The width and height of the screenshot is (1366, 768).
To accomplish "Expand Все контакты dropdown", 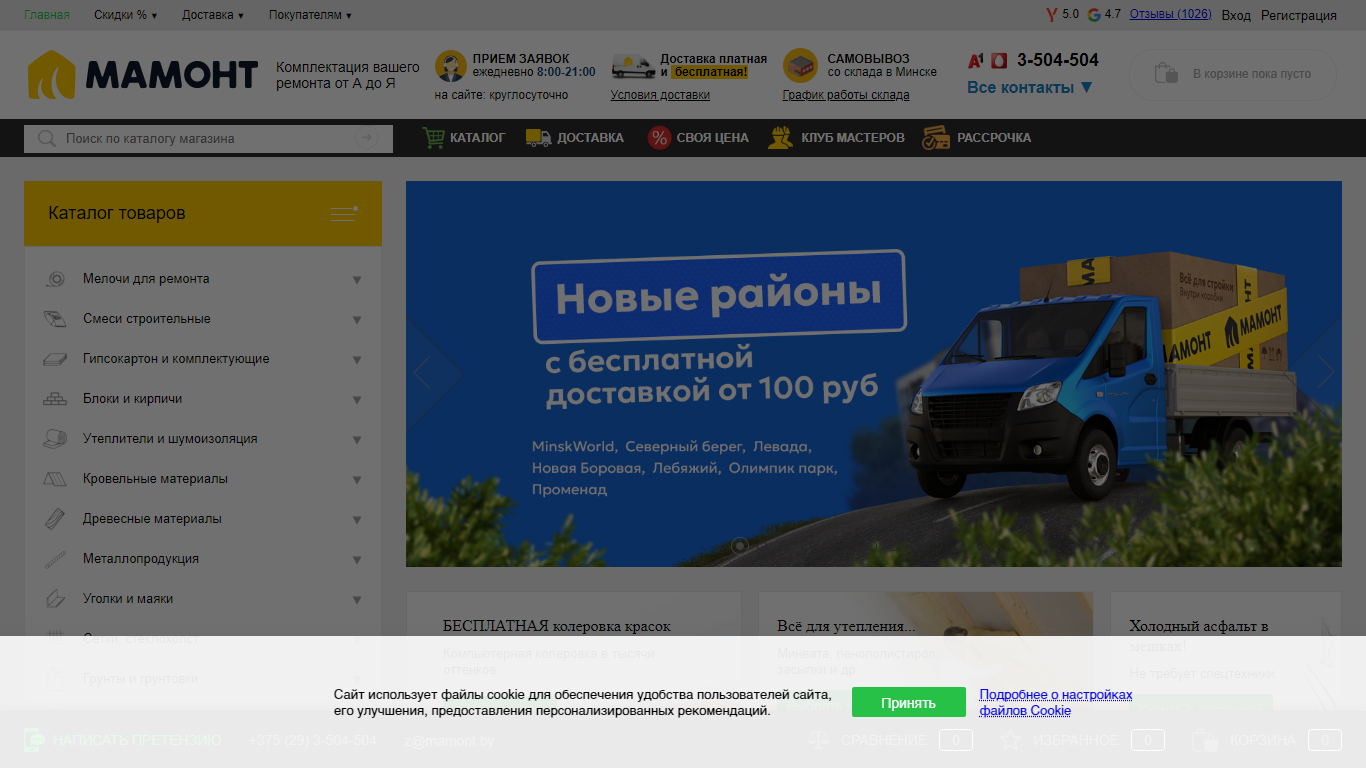I will (1030, 87).
